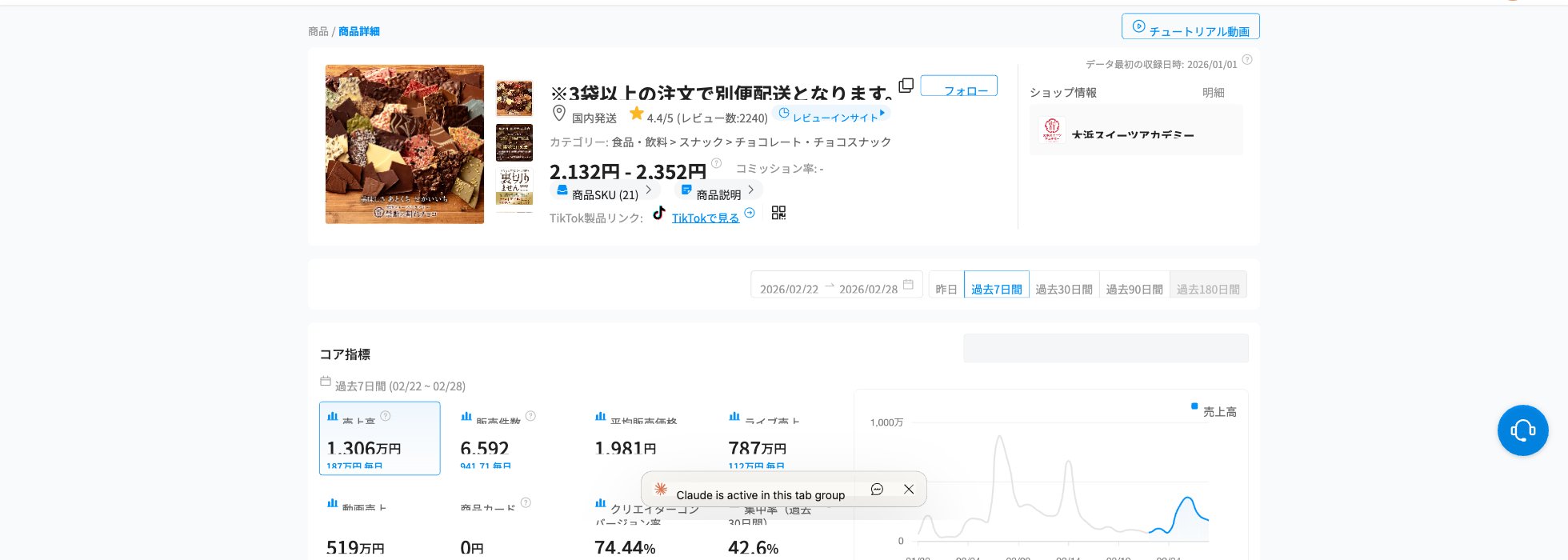Click the rating text 4.4/5 (レビュー数:2240)
This screenshot has height=560, width=1568.
click(x=707, y=118)
